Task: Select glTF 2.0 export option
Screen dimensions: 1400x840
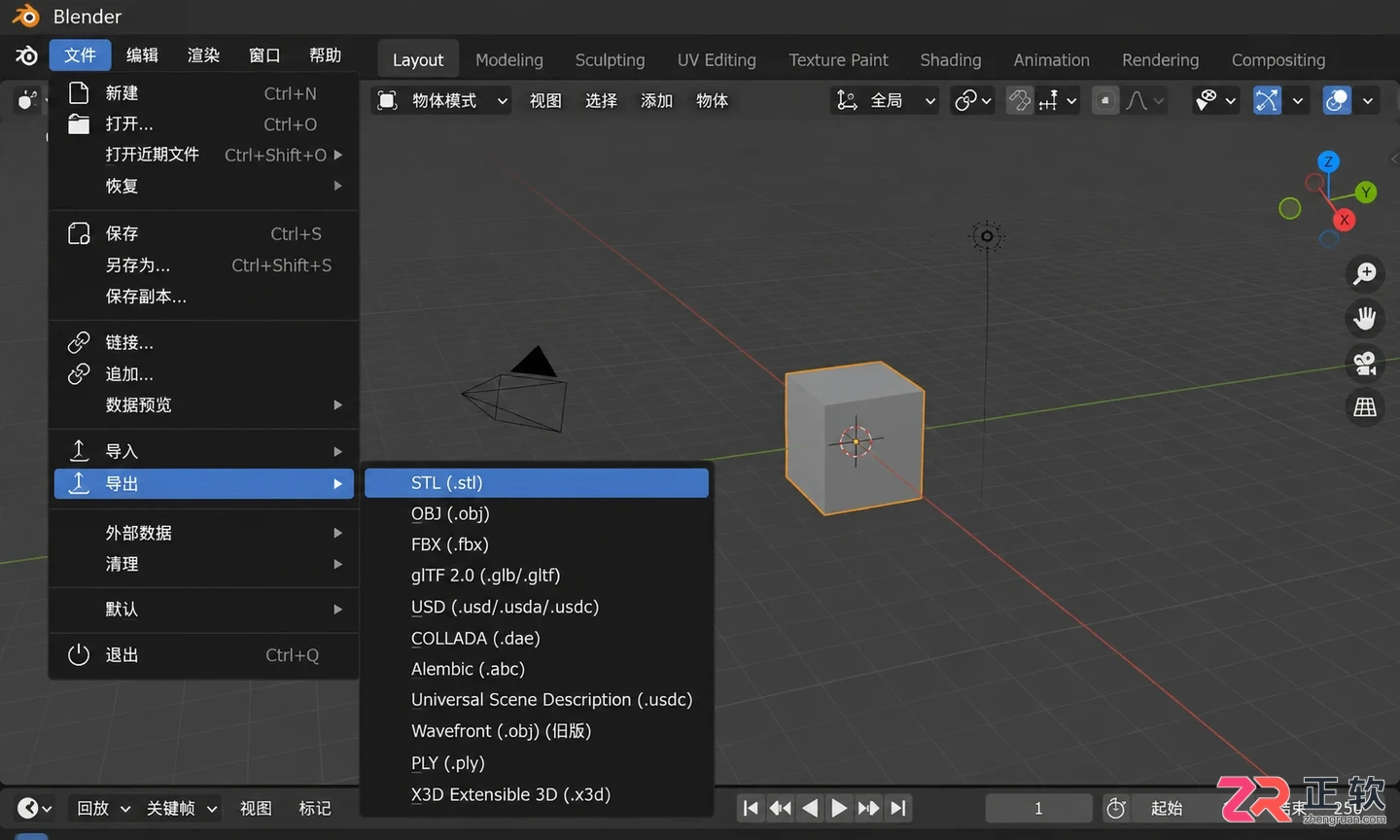Action: [537, 576]
